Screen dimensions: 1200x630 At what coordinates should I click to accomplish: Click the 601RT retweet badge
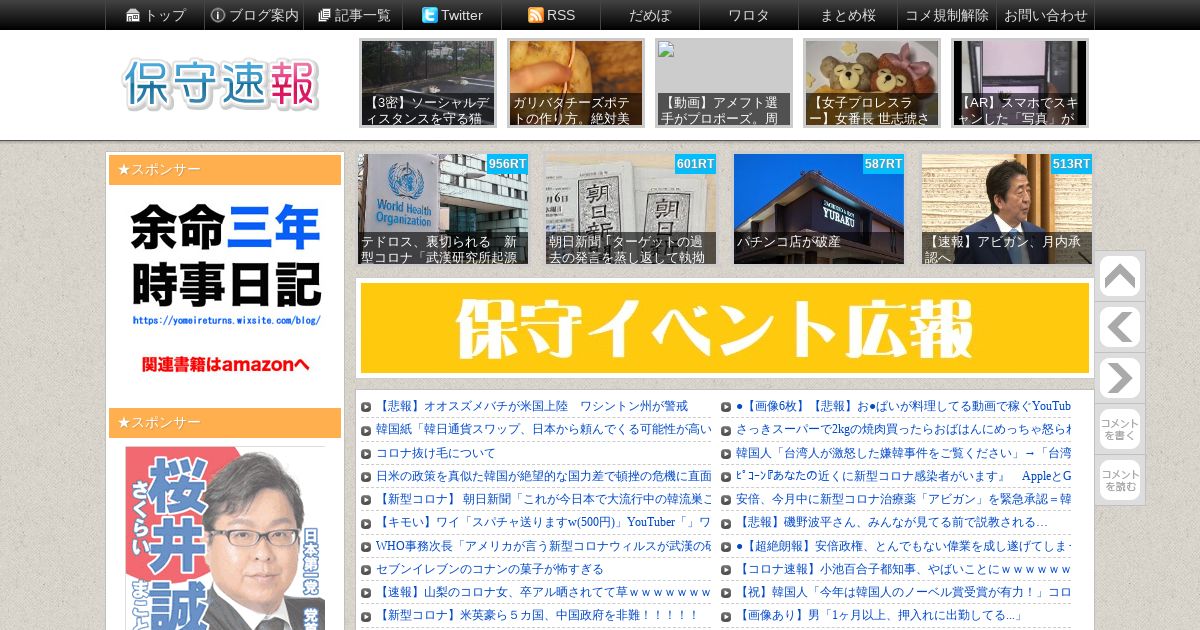695,164
